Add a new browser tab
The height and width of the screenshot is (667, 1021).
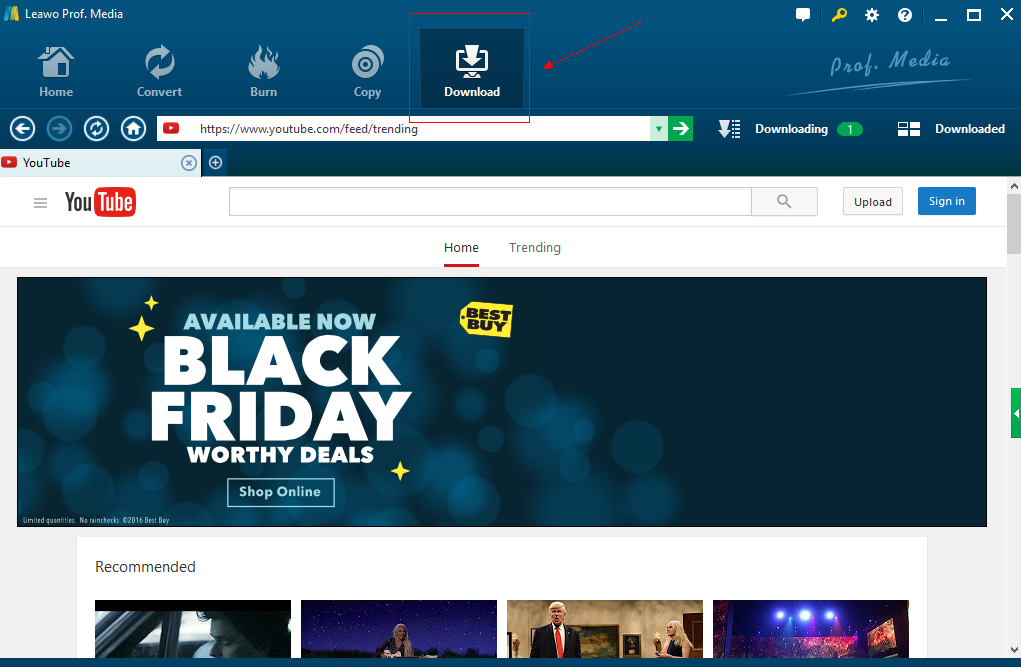216,163
